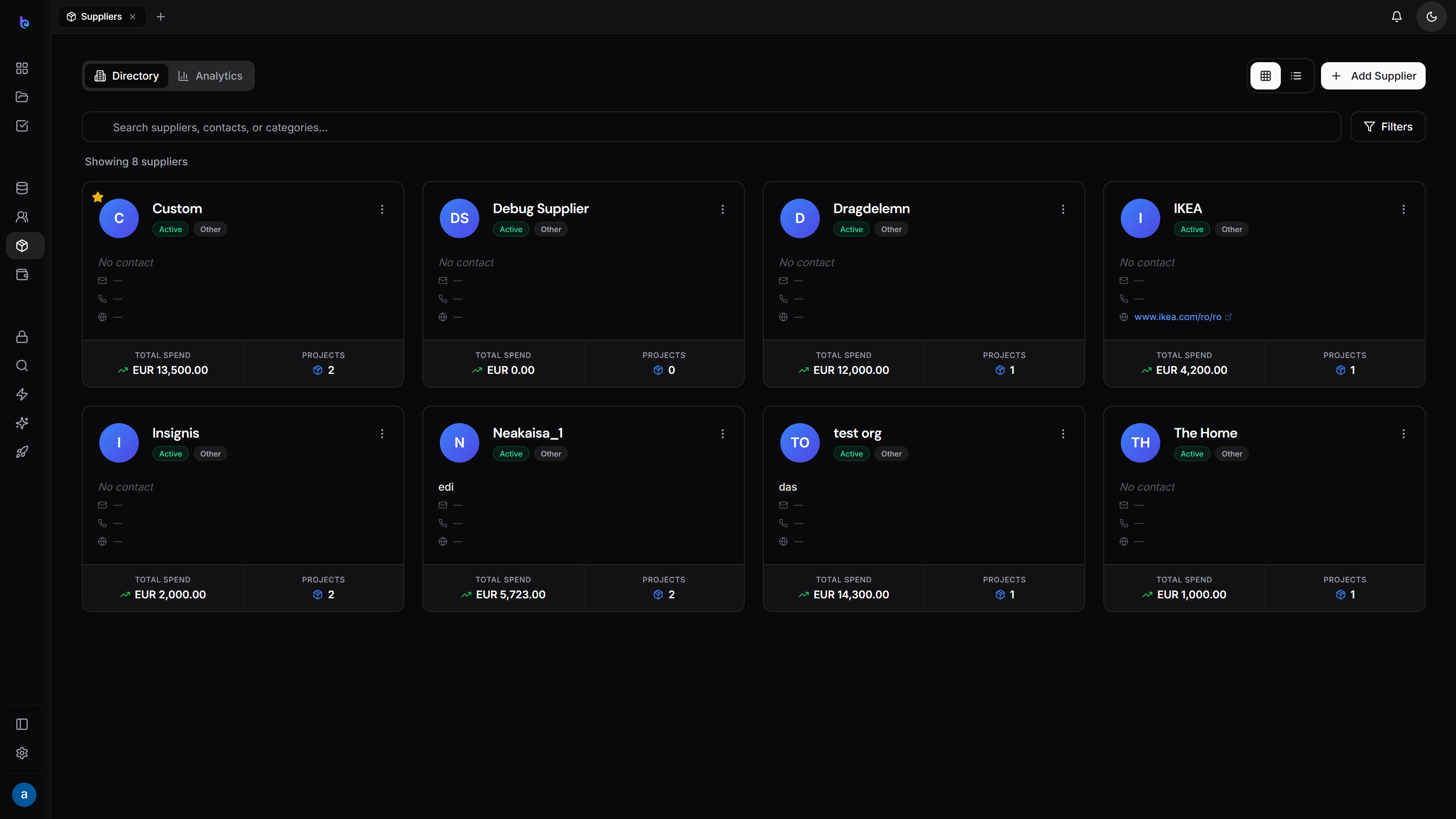Screen dimensions: 1456x819
Task: Switch to grid view
Action: [1266, 76]
